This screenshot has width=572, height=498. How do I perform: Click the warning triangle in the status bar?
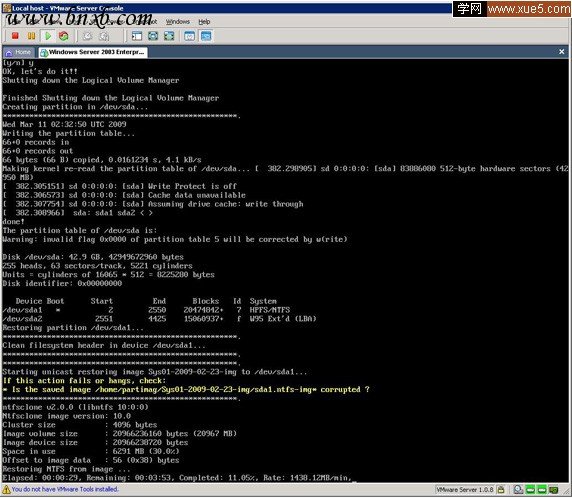tap(6, 489)
